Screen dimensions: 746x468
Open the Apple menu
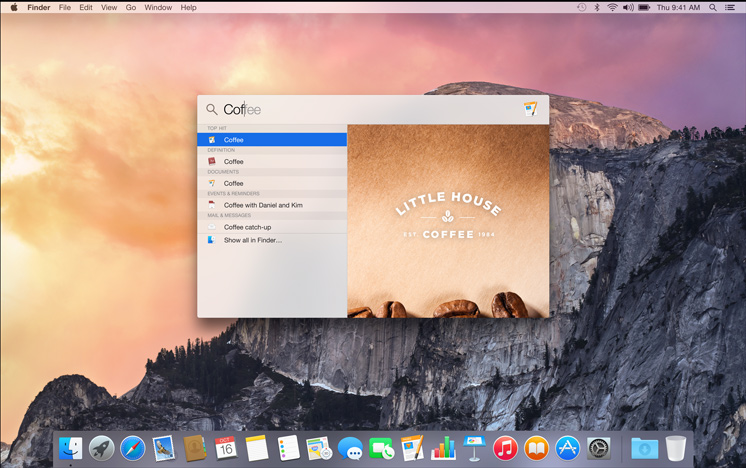point(14,7)
